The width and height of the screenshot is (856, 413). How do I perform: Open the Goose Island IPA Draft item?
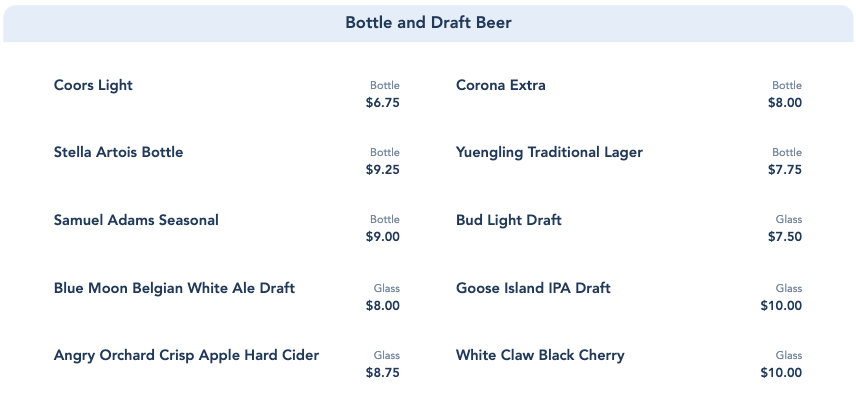click(x=533, y=289)
